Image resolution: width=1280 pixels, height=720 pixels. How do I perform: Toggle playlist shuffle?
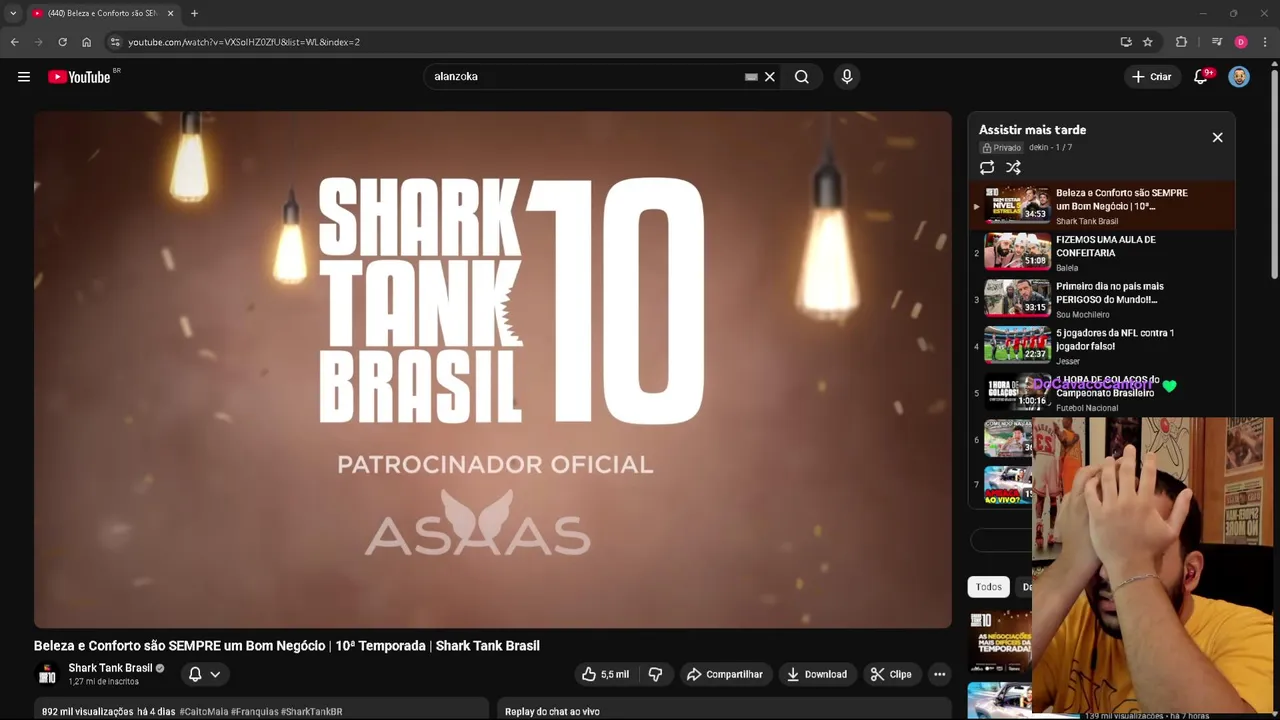pos(1013,168)
